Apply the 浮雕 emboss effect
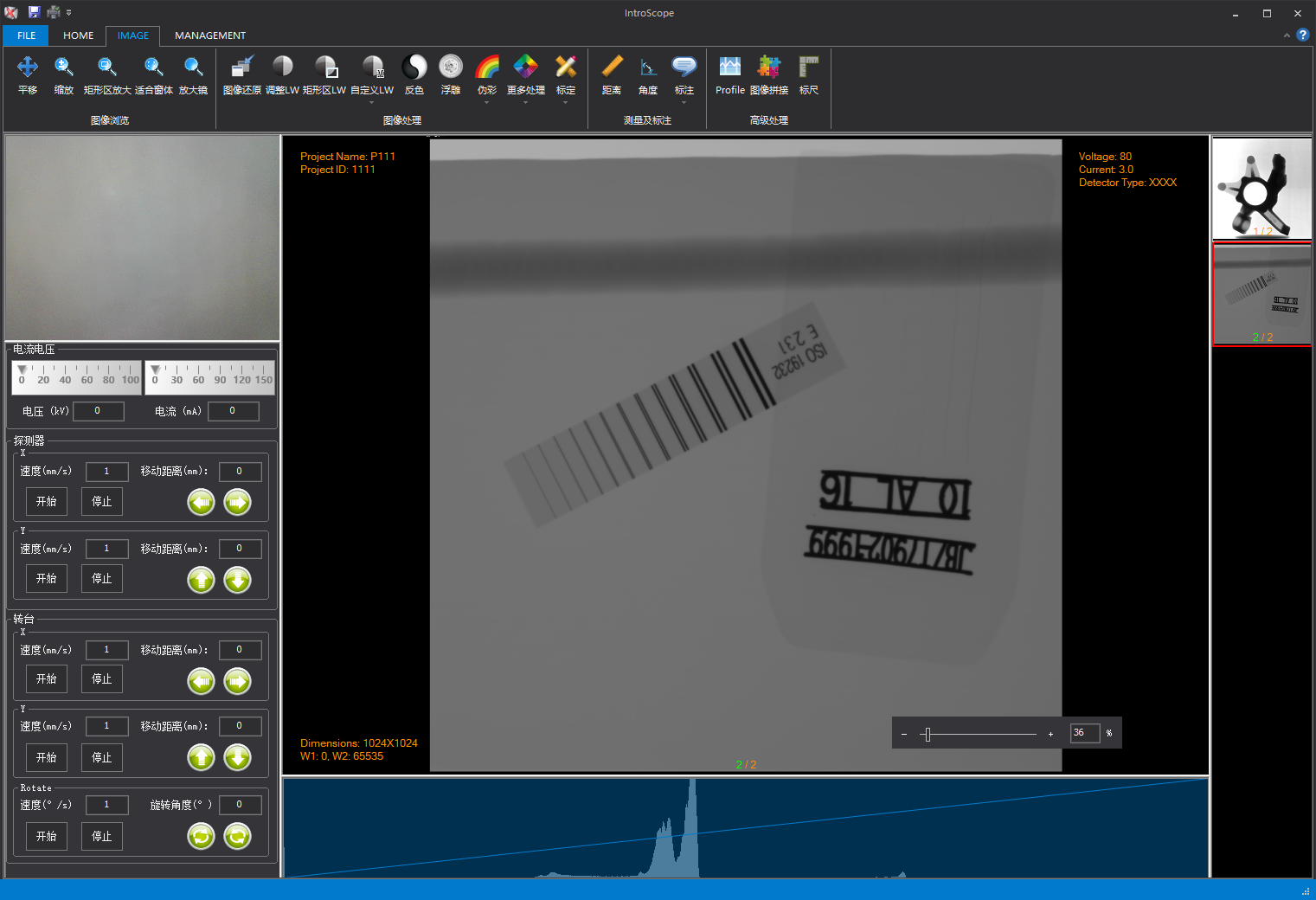This screenshot has width=1316, height=900. 451,75
